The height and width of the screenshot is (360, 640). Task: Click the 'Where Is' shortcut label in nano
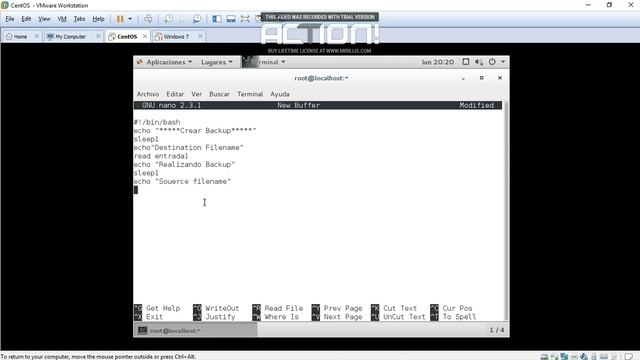coord(282,317)
